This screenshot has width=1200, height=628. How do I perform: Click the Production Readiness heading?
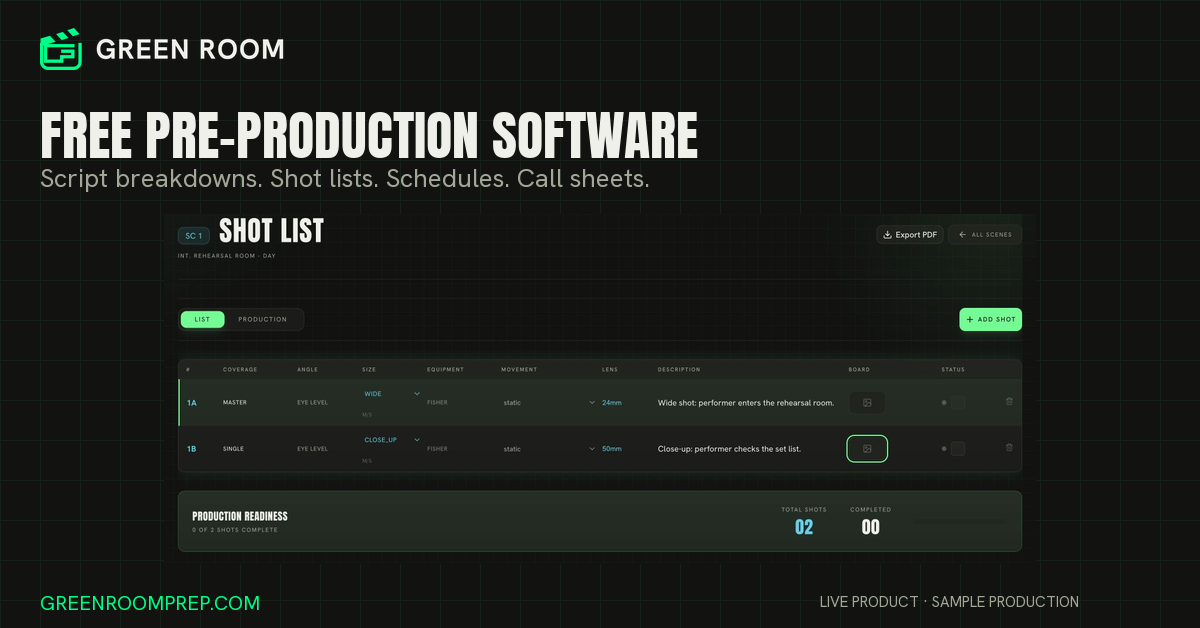click(240, 516)
